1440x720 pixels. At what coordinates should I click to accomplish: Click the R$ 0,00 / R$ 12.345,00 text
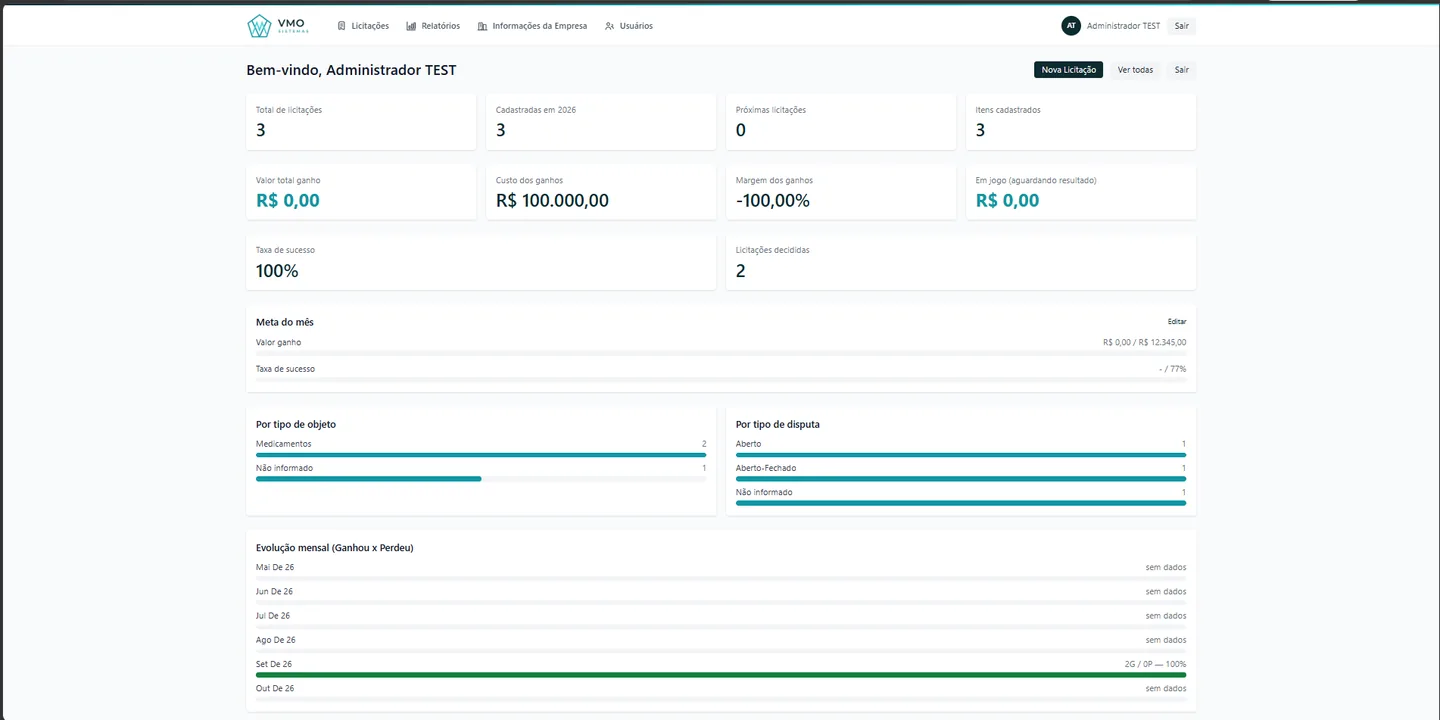(x=1145, y=342)
